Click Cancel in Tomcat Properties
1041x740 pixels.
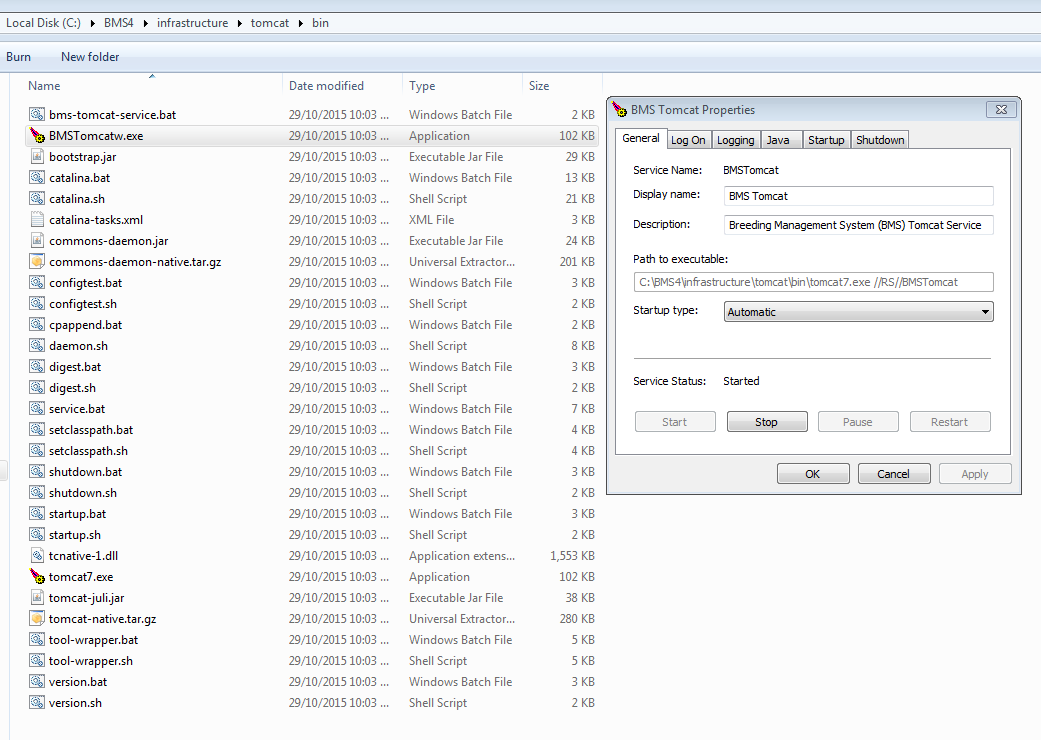click(x=894, y=474)
